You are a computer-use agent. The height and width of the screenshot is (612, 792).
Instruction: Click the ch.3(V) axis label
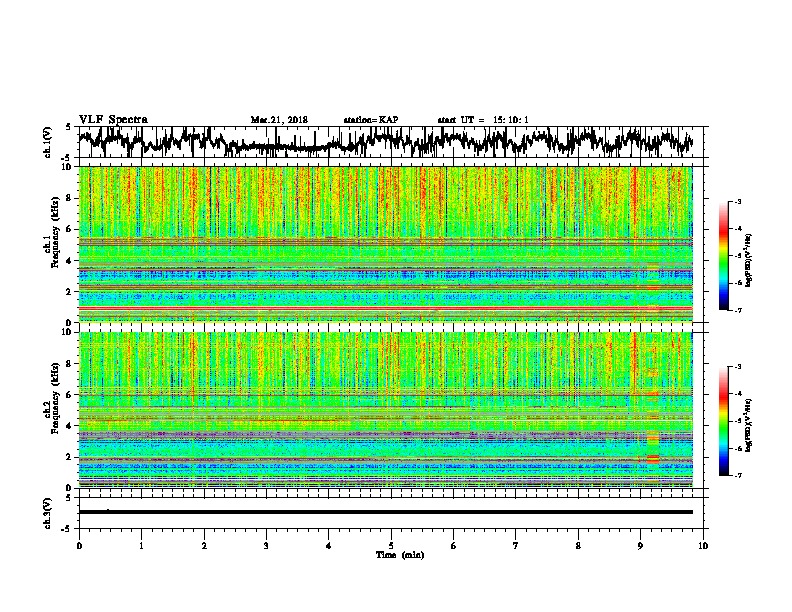(x=48, y=513)
